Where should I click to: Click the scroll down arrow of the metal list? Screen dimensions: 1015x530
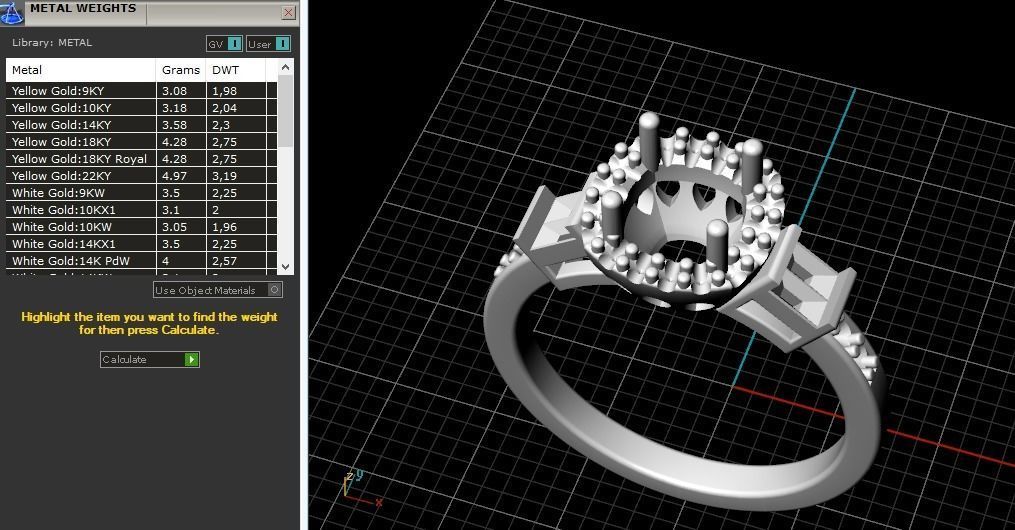285,266
